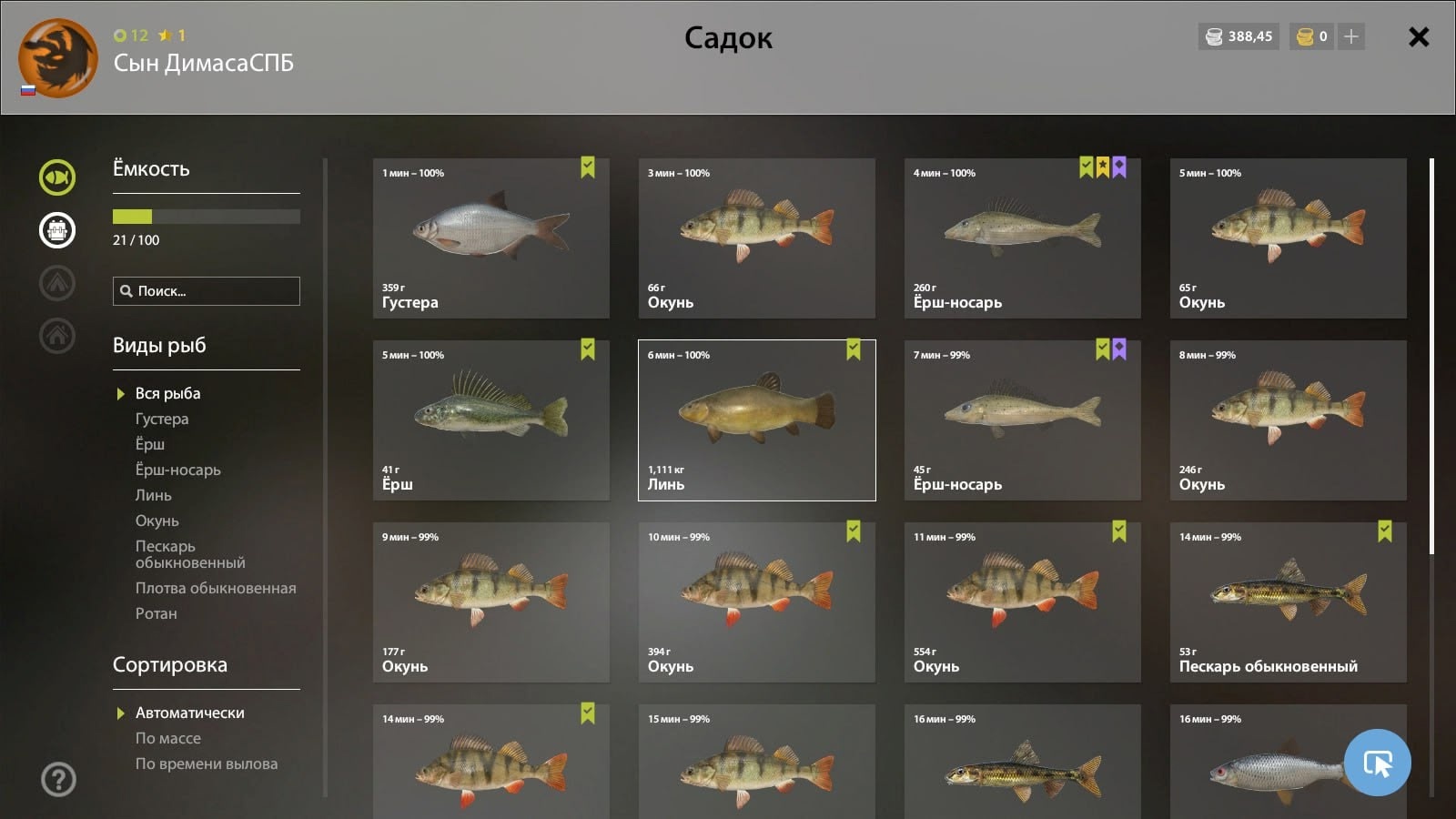Select the Вся рыба filter arrow
The image size is (1456, 819).
(x=120, y=394)
